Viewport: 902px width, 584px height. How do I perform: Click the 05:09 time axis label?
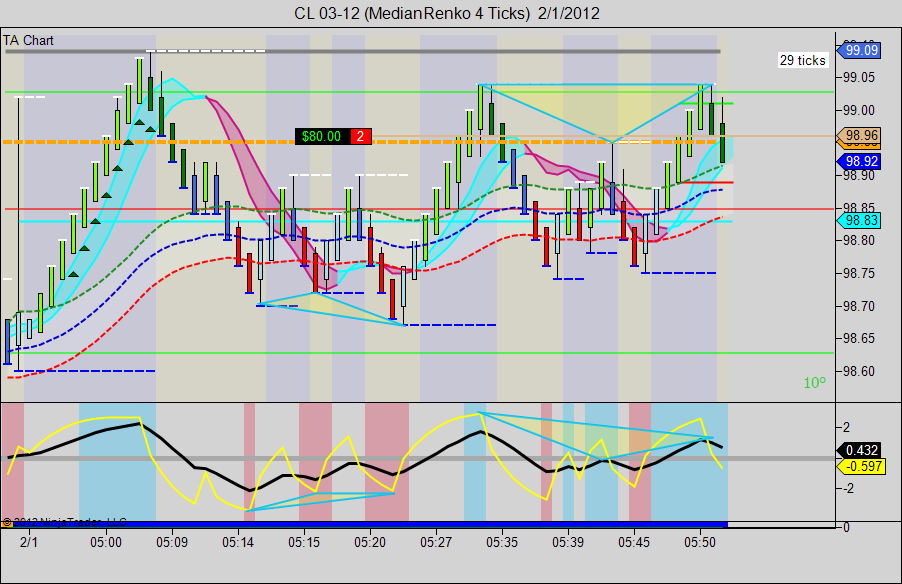(x=172, y=543)
